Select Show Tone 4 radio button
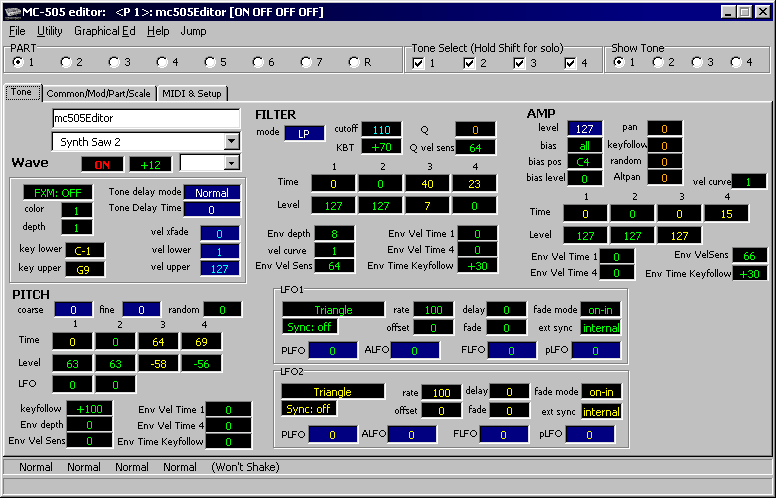This screenshot has height=498, width=776. coord(736,62)
